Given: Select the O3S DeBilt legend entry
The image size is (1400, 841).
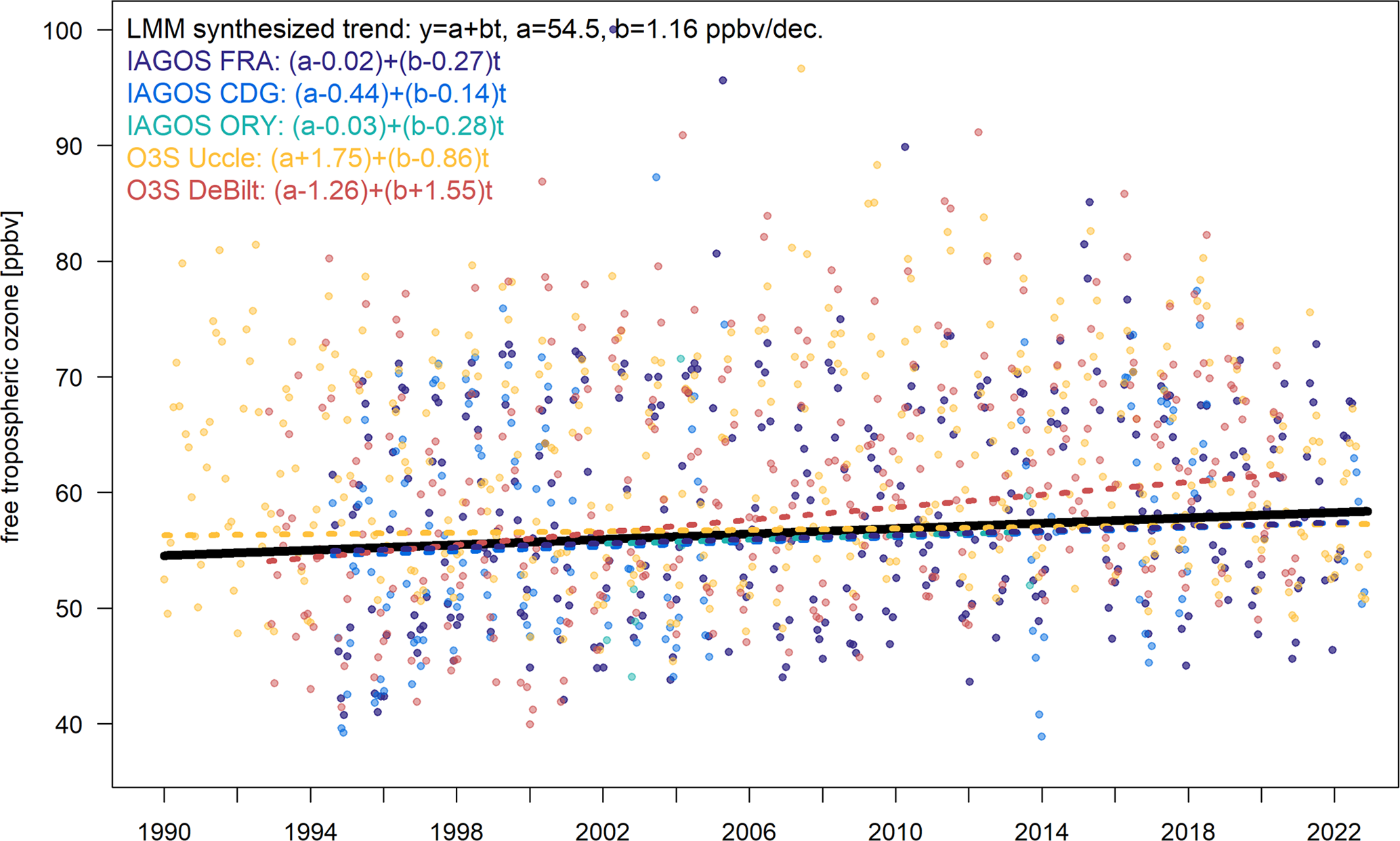Looking at the screenshot, I should coord(310,191).
